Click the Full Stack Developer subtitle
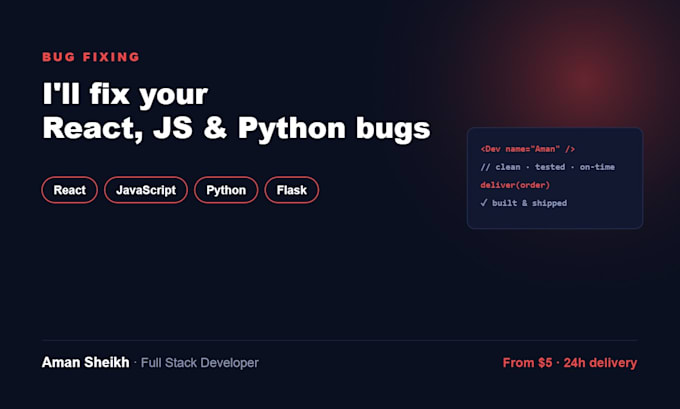The width and height of the screenshot is (680, 409). (x=199, y=363)
